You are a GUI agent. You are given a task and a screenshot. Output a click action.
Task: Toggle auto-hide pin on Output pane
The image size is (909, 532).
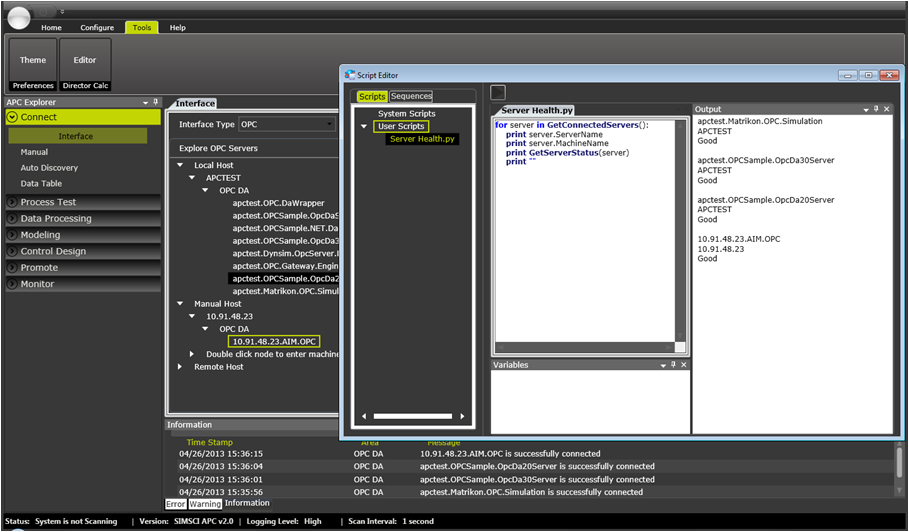tap(876, 109)
